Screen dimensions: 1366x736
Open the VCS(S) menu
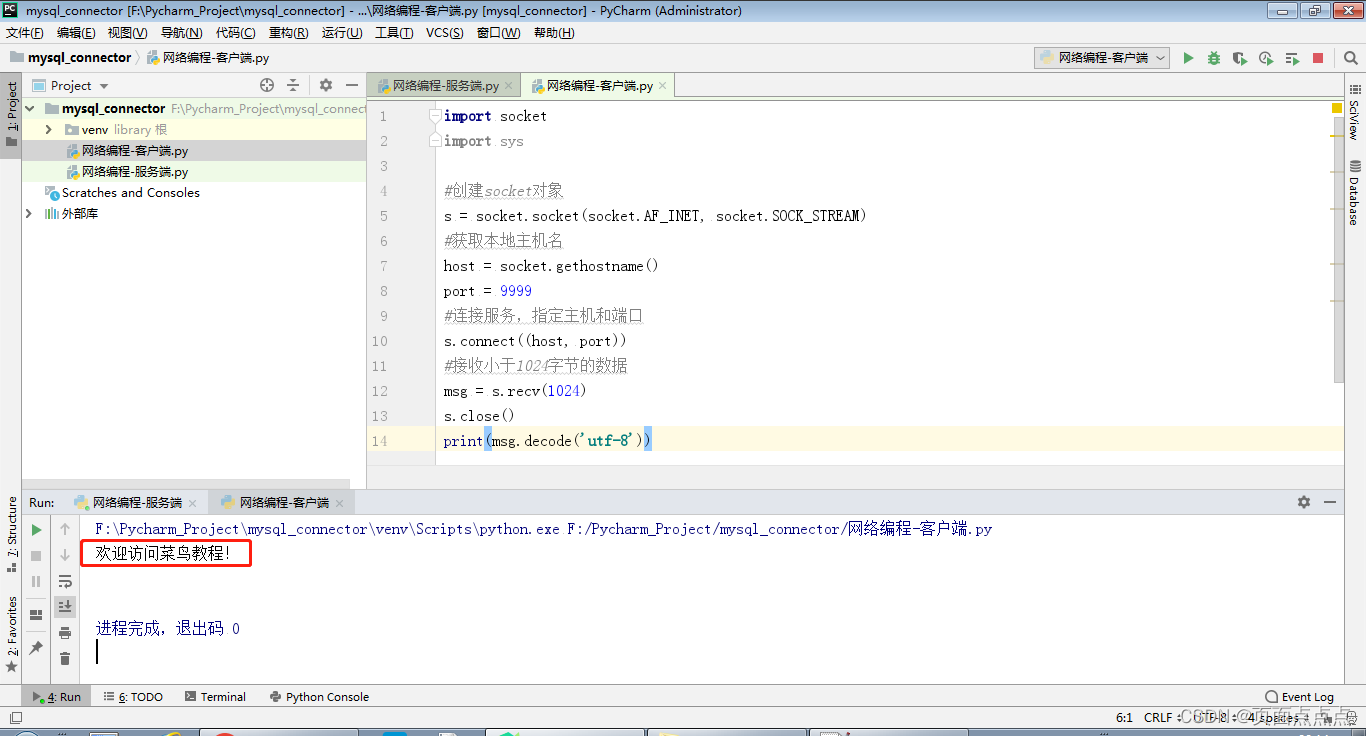coord(445,33)
